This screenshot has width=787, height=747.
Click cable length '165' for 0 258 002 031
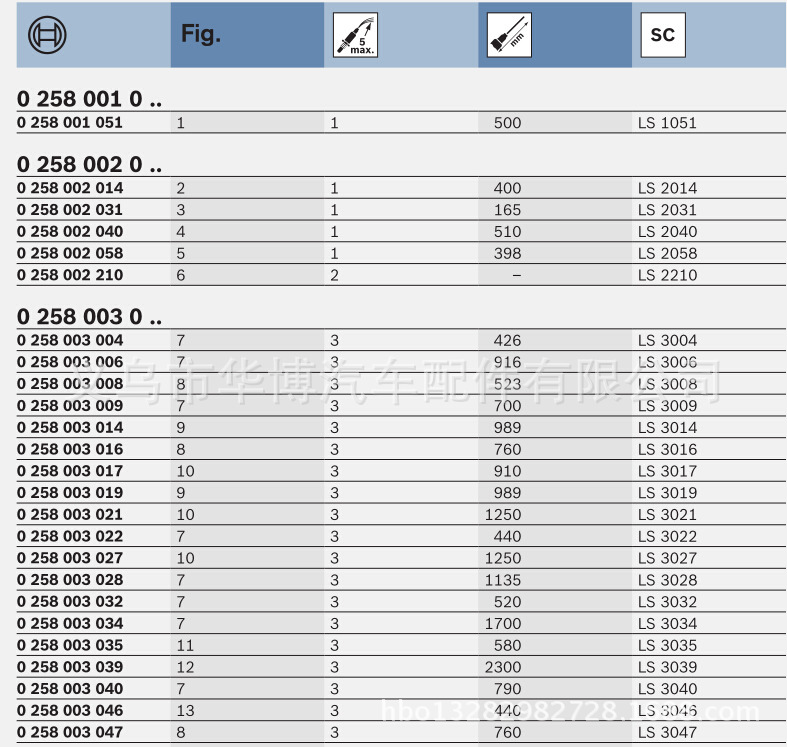507,210
